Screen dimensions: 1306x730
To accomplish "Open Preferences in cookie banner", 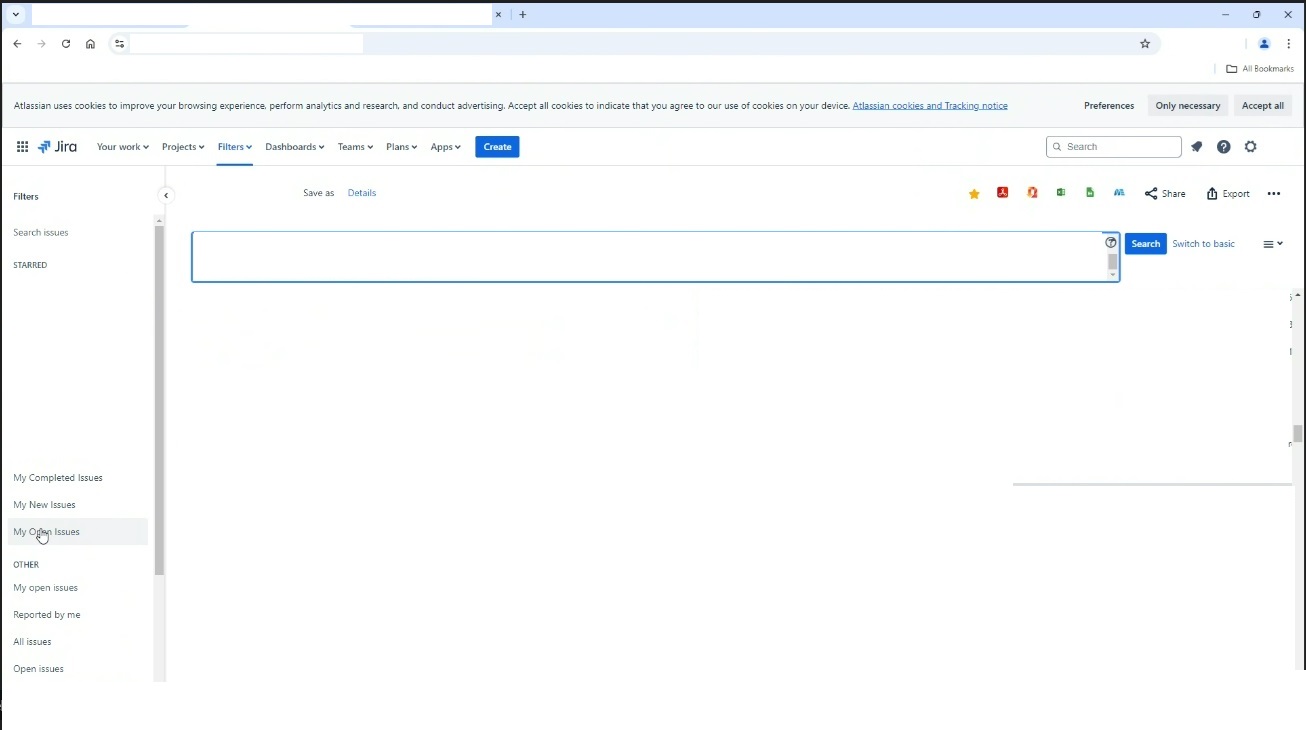I will click(x=1109, y=106).
